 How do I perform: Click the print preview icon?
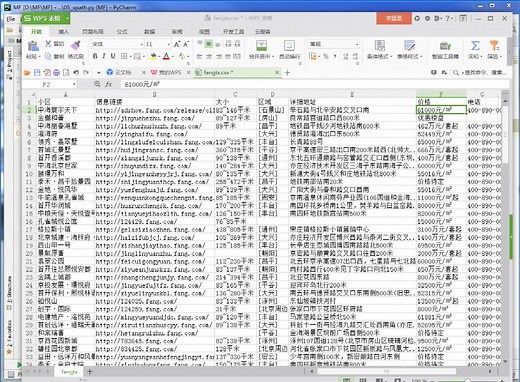[66, 72]
